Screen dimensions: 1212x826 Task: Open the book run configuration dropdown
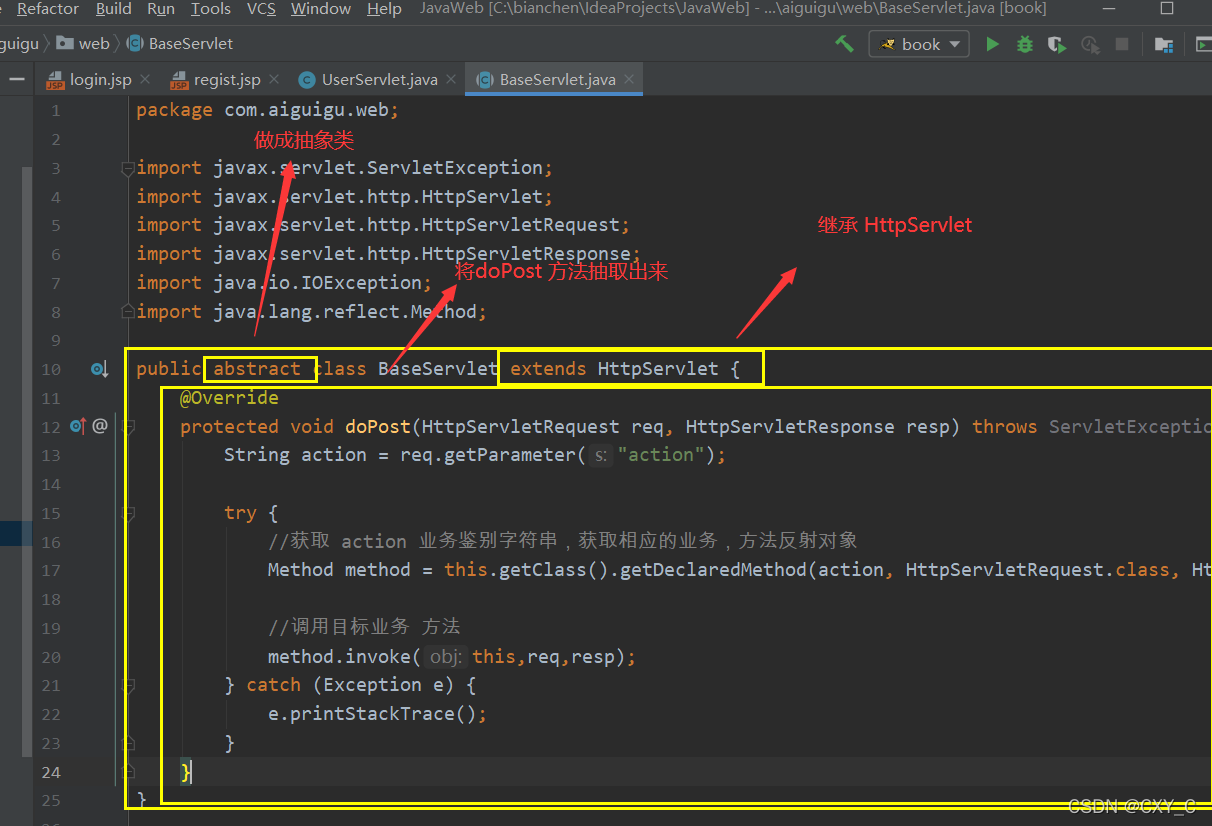click(920, 44)
